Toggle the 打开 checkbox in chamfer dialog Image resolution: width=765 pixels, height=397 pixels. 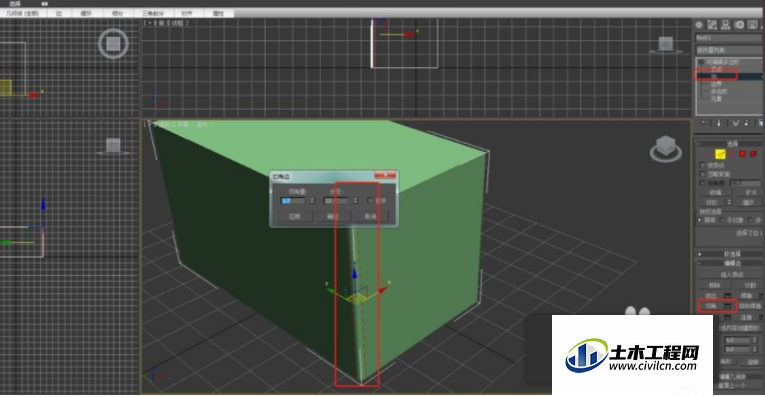pos(370,200)
